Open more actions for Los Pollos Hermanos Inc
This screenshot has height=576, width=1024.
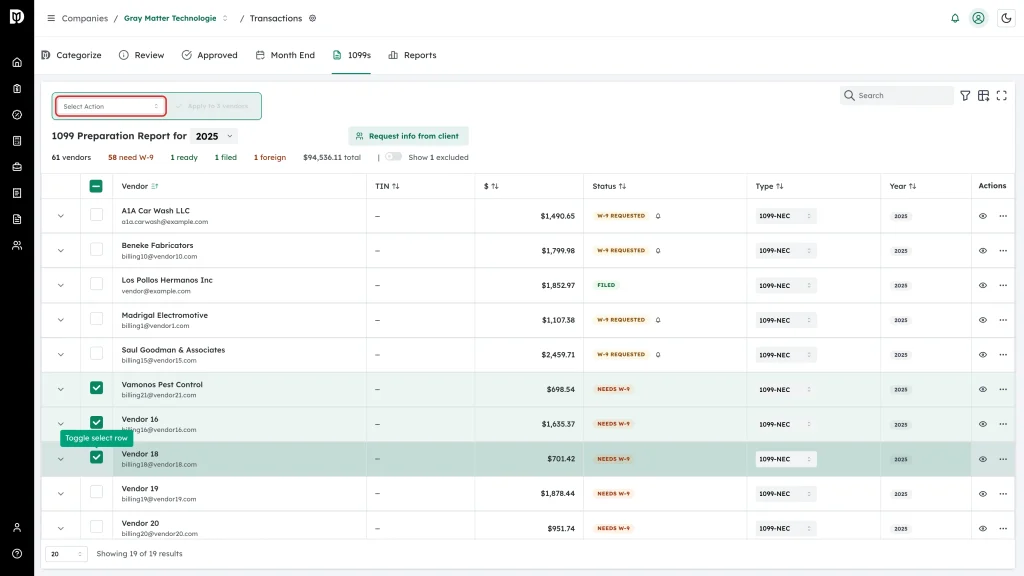pyautogui.click(x=1003, y=285)
